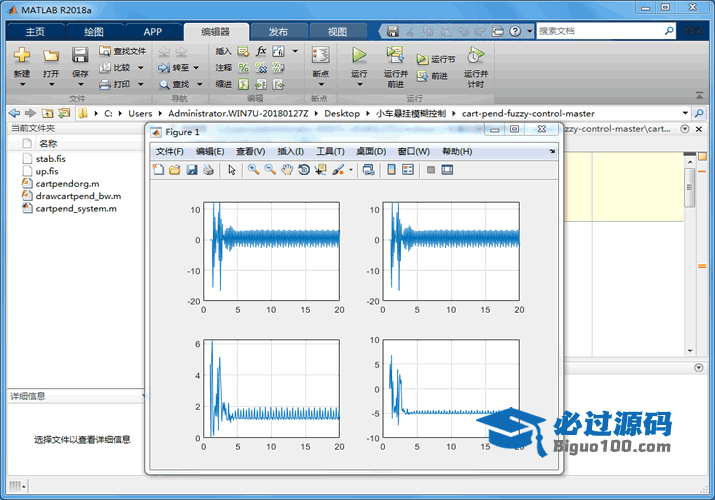Viewport: 715px width, 500px height.
Task: Click the 运行节 button
Action: coord(436,59)
